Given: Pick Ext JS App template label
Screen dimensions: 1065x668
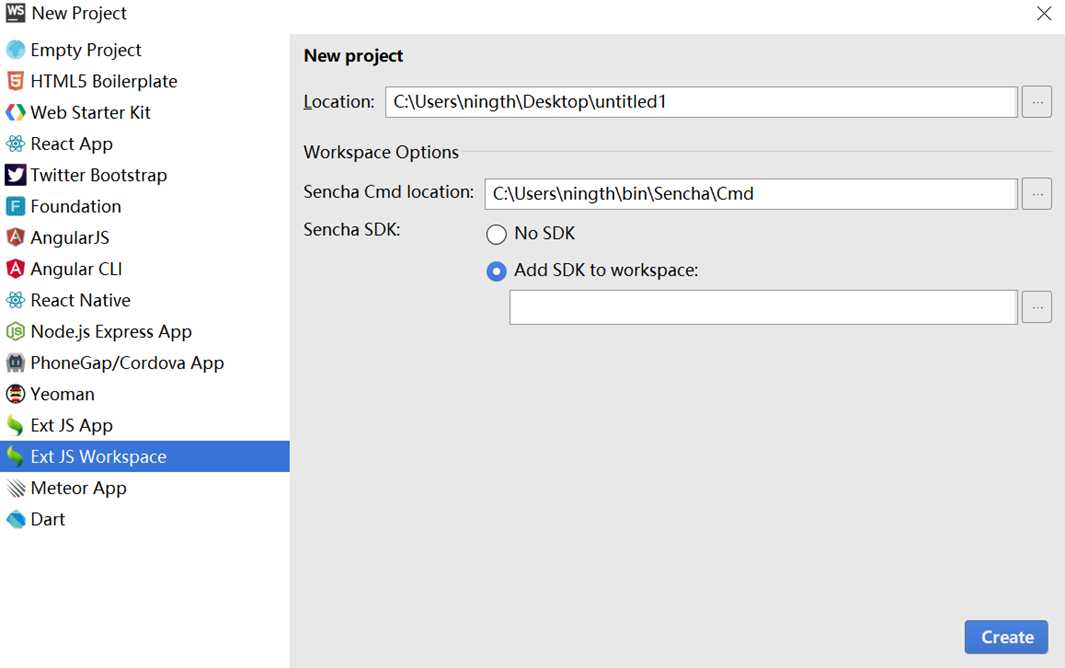Looking at the screenshot, I should 71,425.
